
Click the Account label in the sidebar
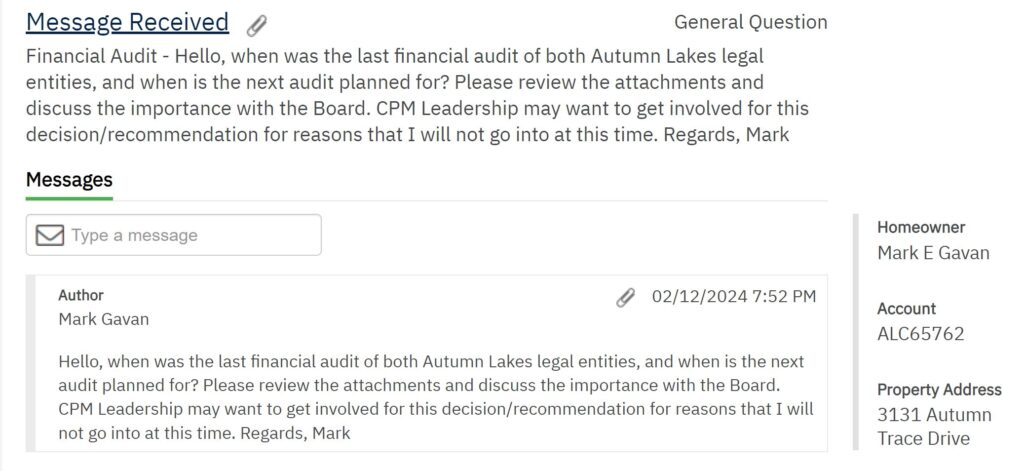click(906, 308)
